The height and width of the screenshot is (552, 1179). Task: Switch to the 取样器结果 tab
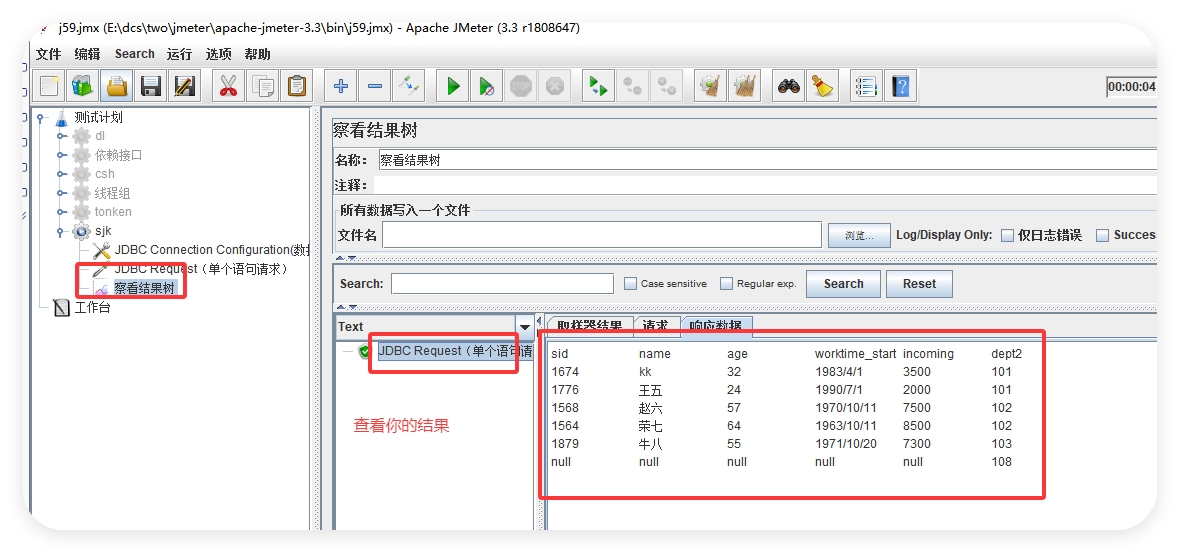click(590, 326)
